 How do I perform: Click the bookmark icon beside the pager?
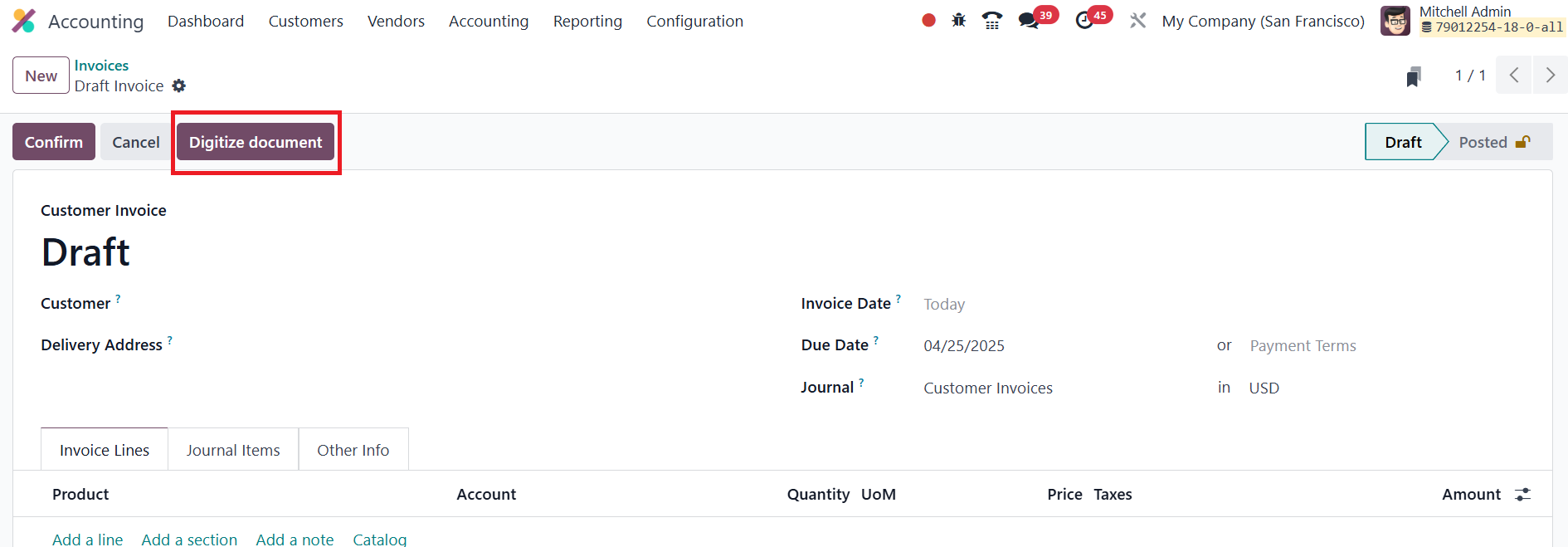tap(1414, 76)
